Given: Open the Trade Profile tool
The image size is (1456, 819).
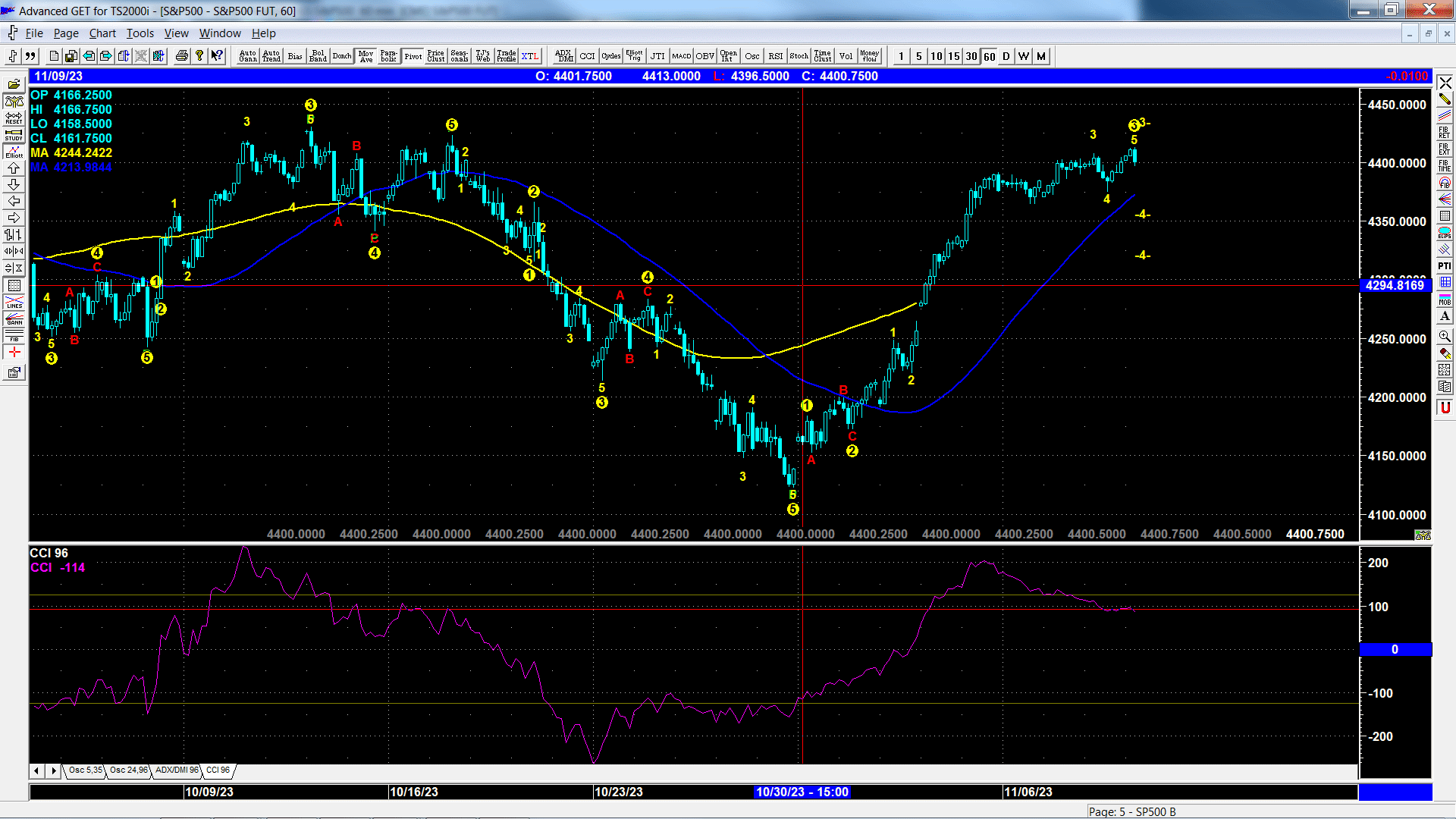Looking at the screenshot, I should coord(507,56).
